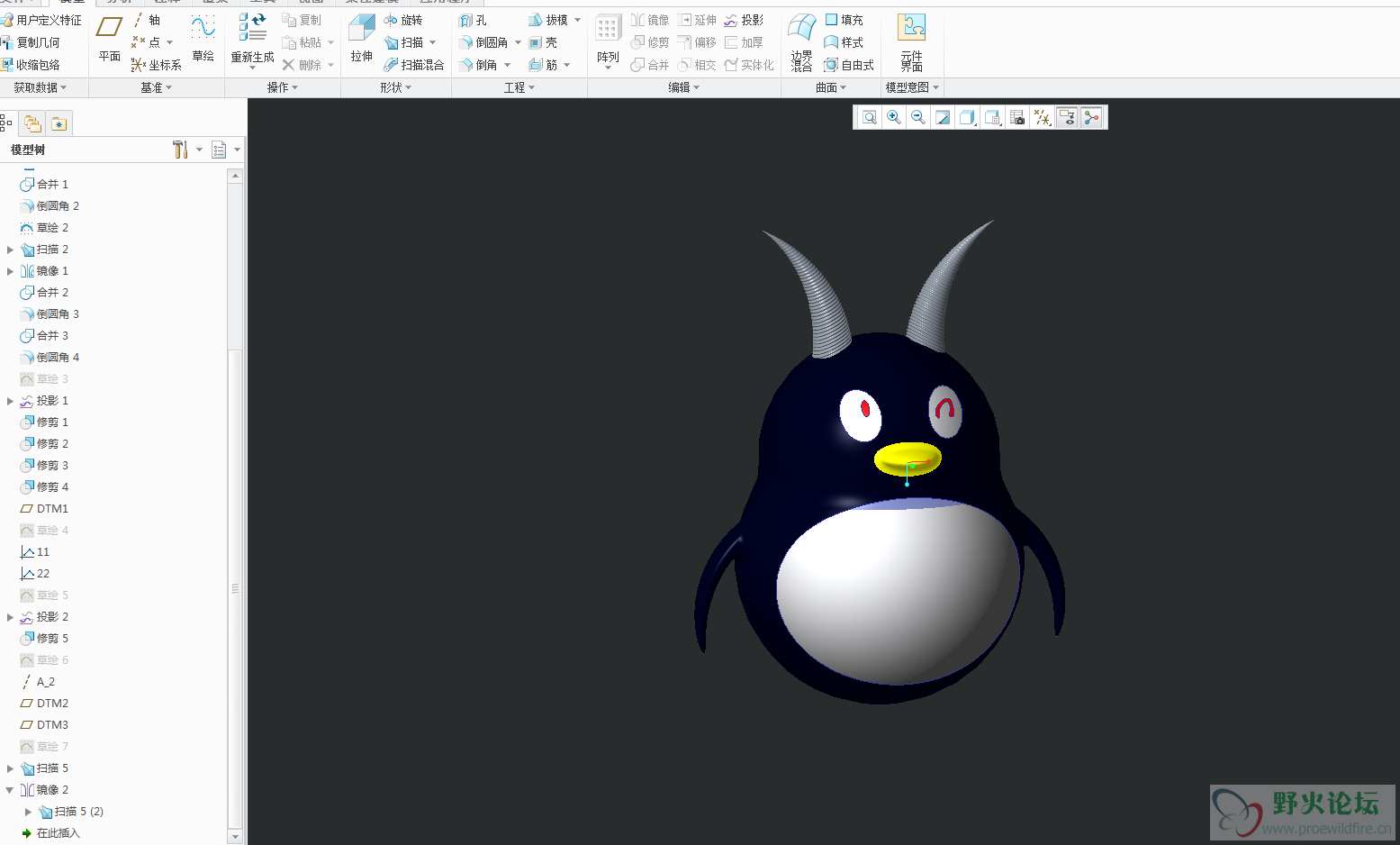The width and height of the screenshot is (1400, 845).
Task: Select the 平面 (Plane) datum tool
Action: [x=110, y=39]
